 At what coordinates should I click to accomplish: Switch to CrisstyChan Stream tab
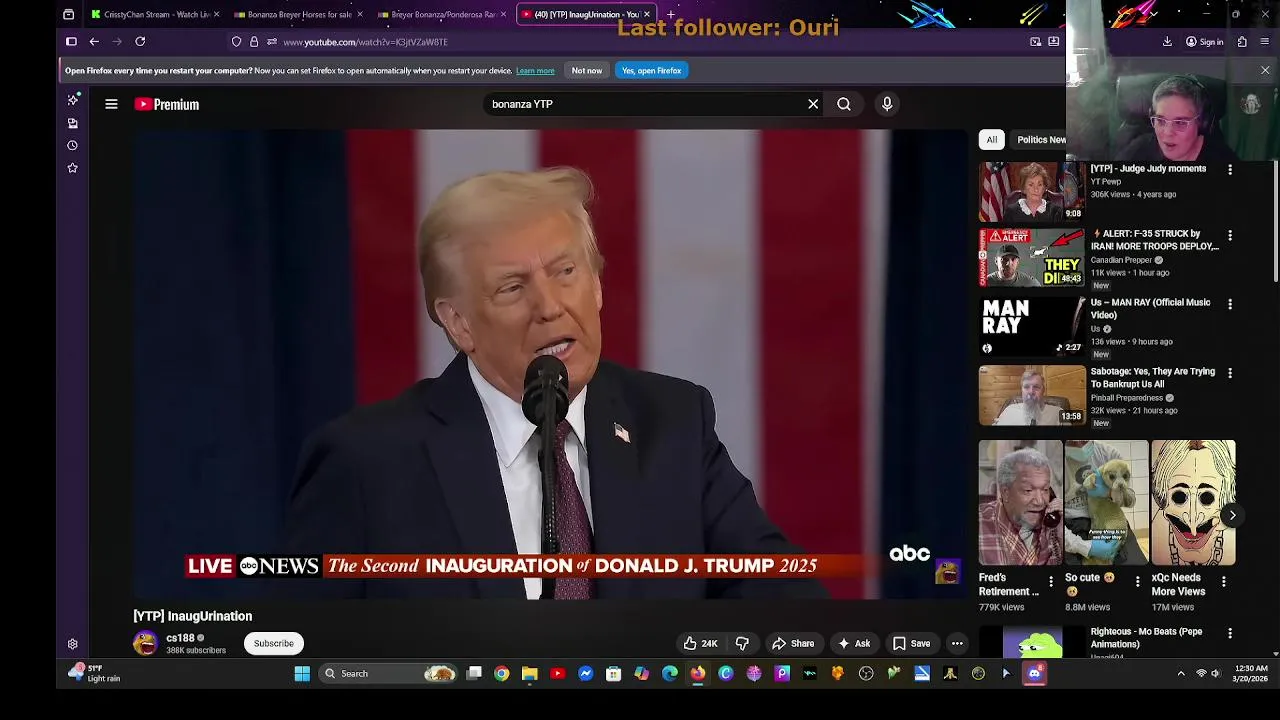coord(155,14)
